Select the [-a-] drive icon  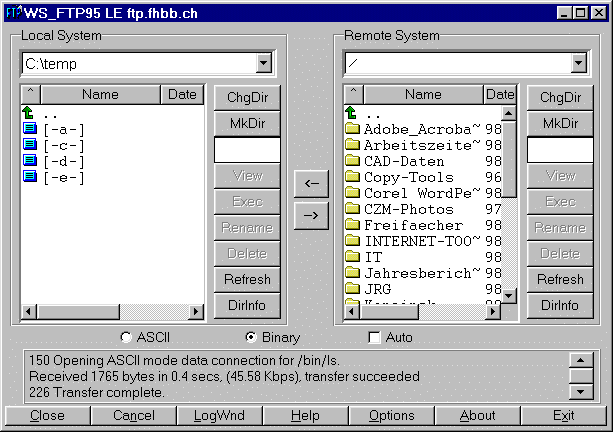coord(29,129)
